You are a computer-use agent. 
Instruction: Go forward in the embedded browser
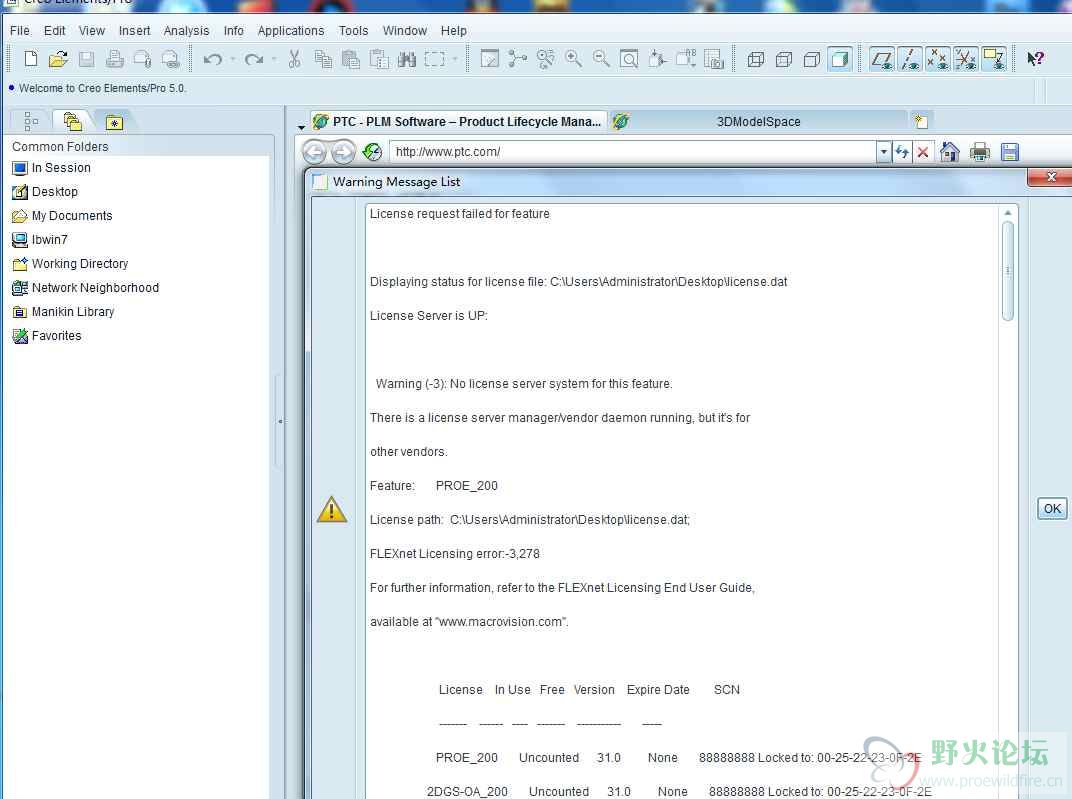(343, 152)
